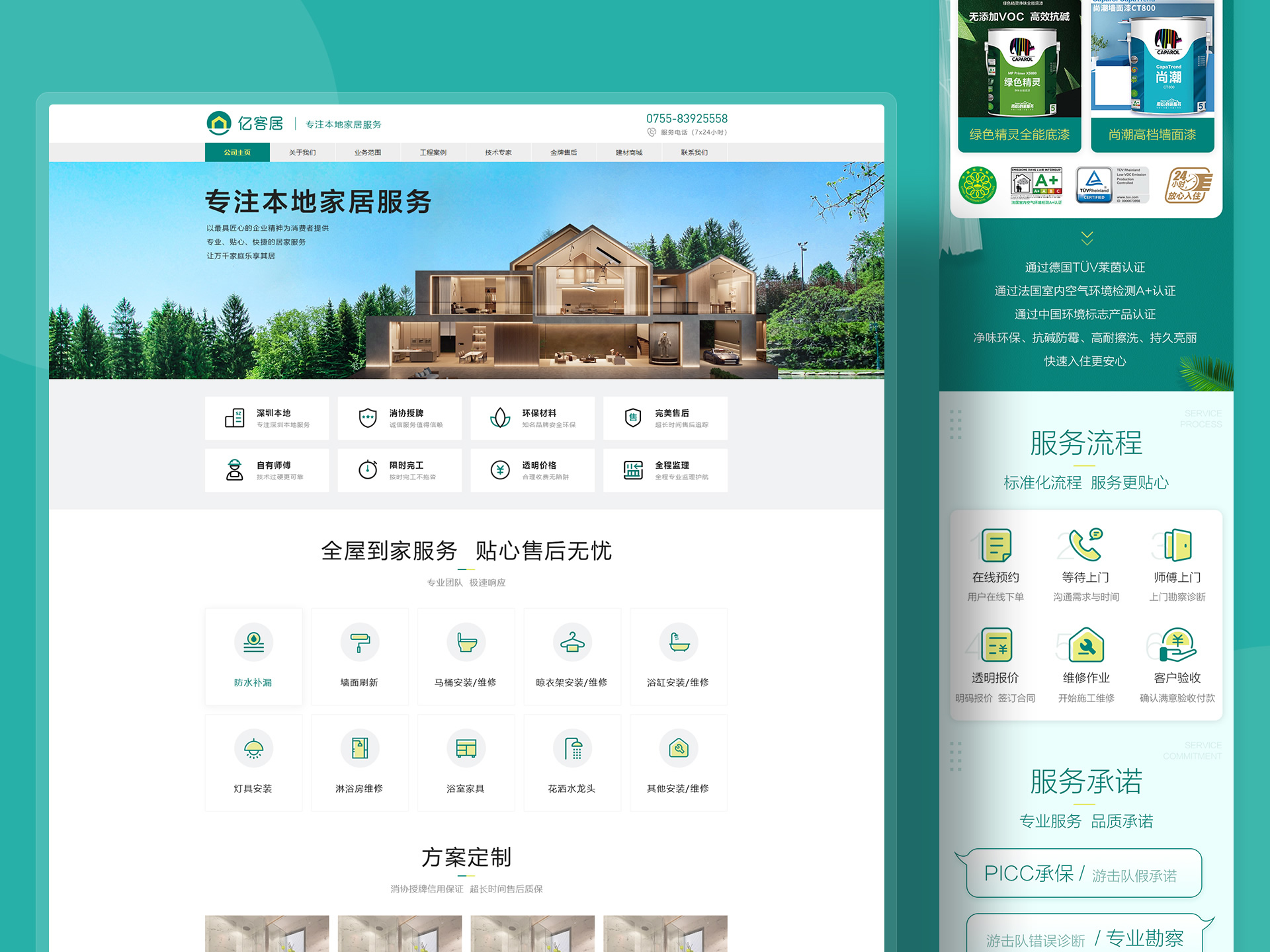Screen dimensions: 1270x952
Task: Click the 专业团队 极速响应 subtitle
Action: click(466, 582)
